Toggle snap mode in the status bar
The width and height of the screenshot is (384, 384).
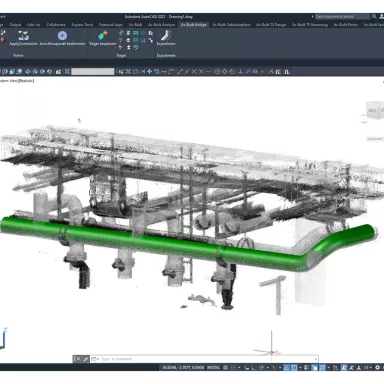[233, 368]
